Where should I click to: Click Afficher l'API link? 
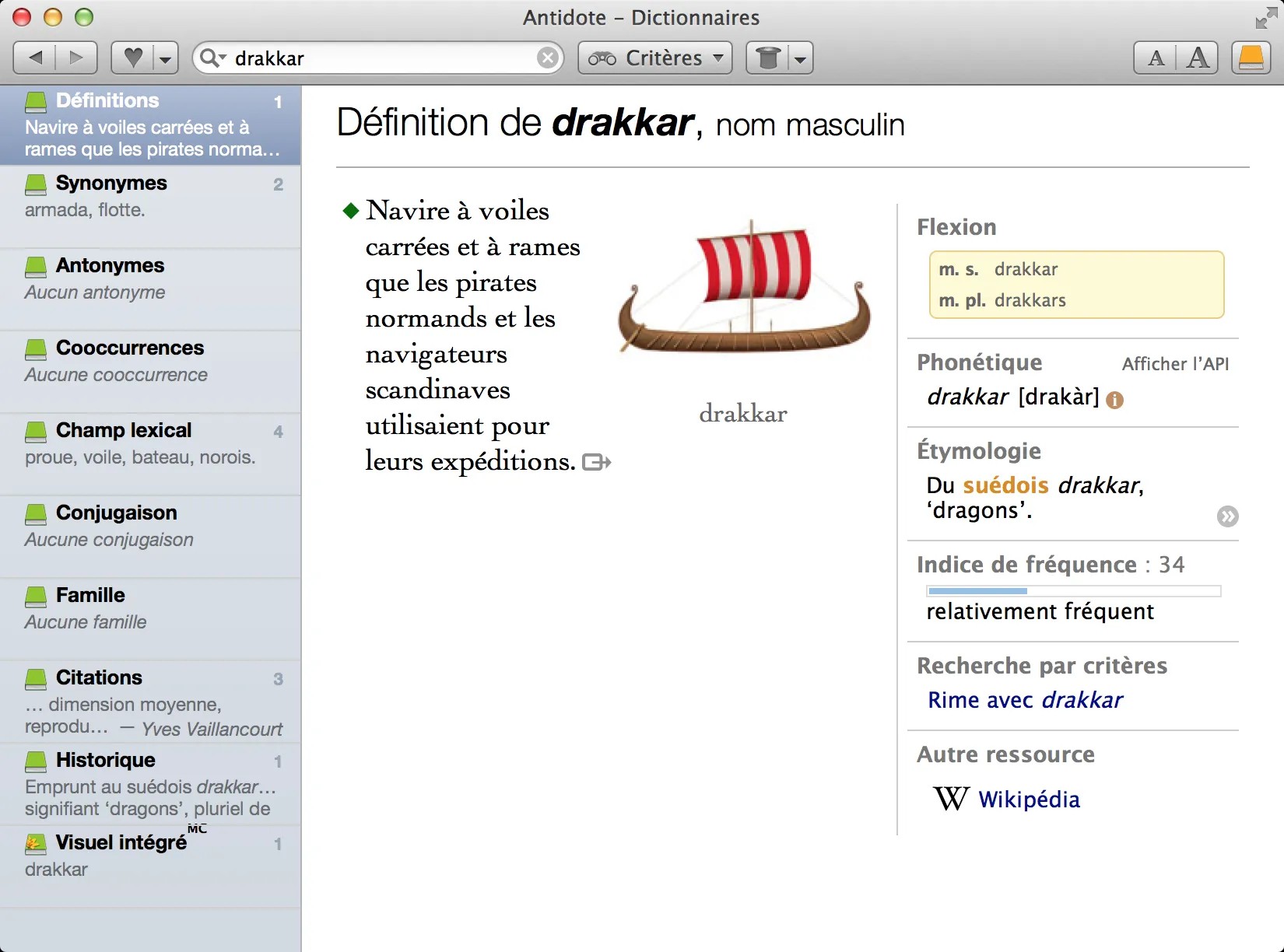pos(1175,364)
